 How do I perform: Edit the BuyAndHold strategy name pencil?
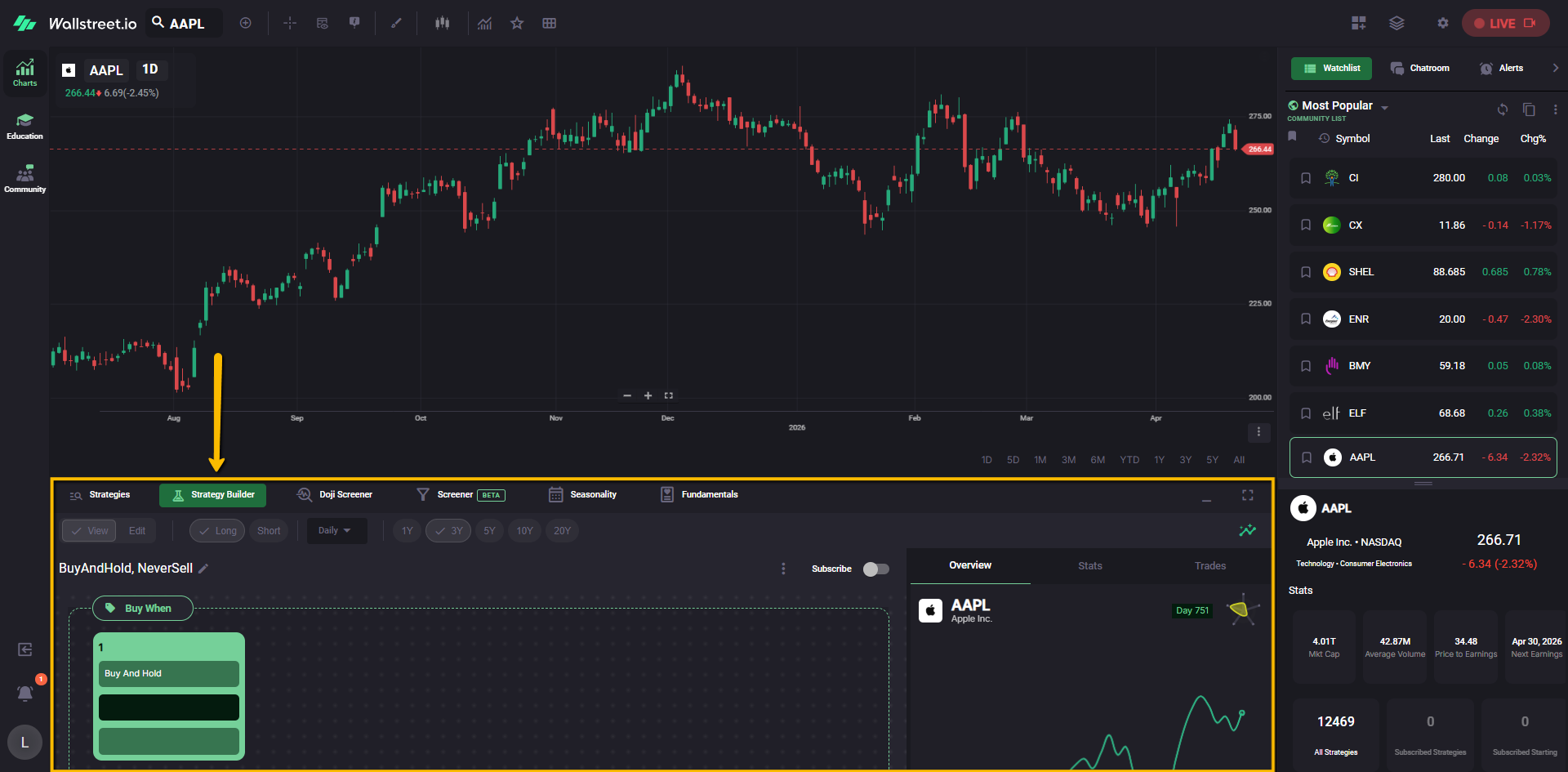tap(204, 569)
